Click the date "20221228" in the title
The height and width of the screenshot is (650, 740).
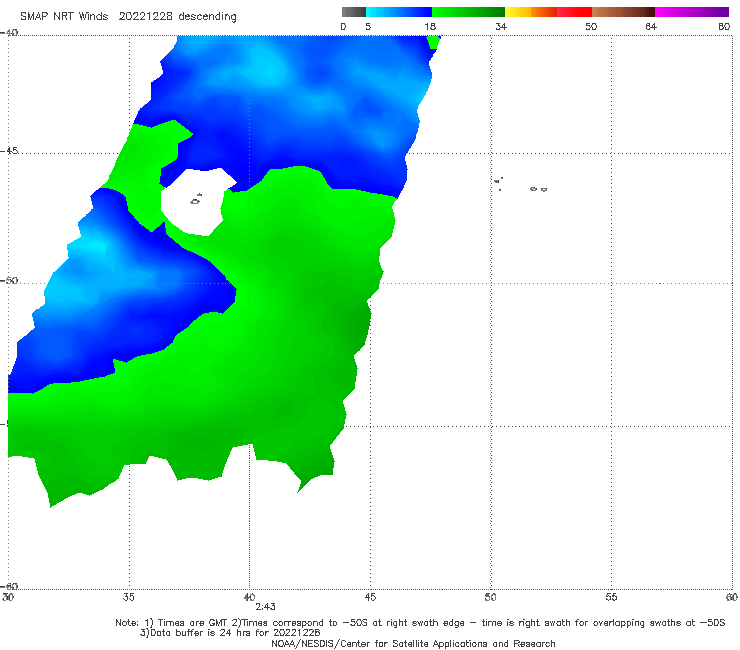145,16
